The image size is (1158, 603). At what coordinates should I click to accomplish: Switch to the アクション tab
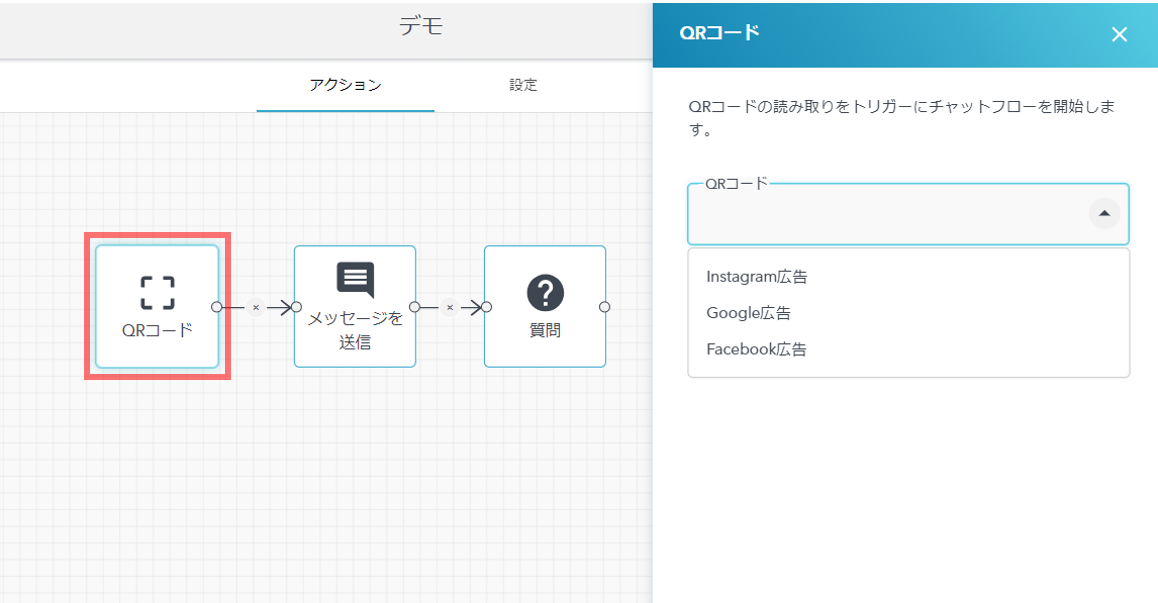tap(345, 85)
